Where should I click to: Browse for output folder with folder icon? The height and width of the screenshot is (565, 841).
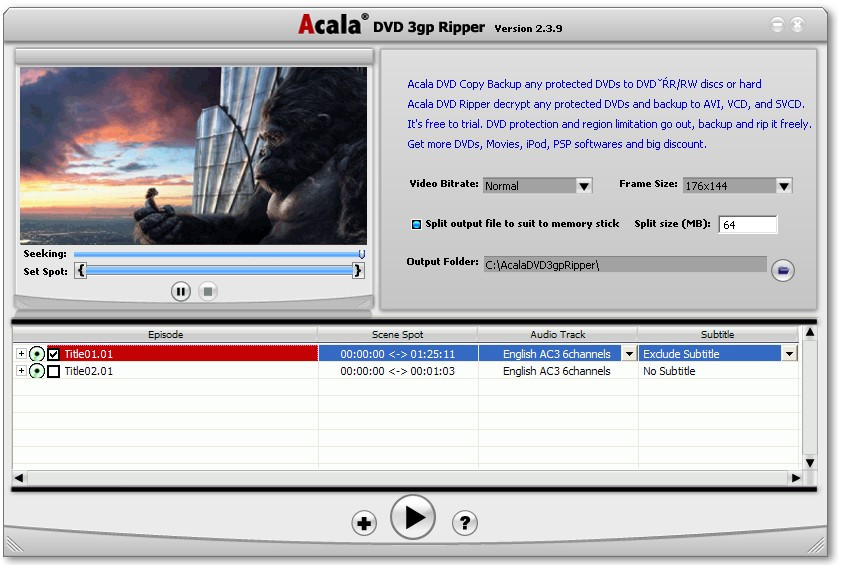783,270
